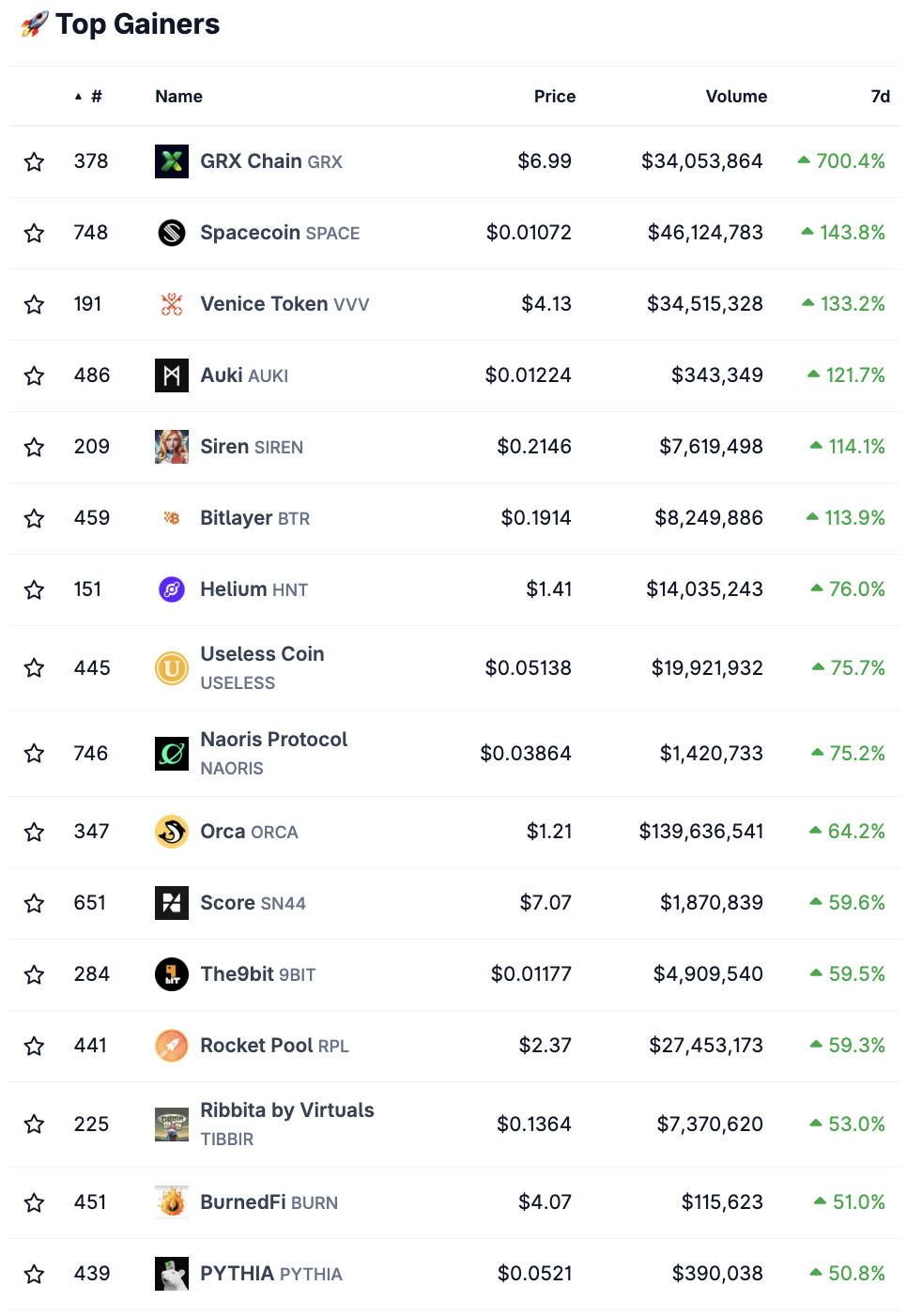
Task: Click the BurnedFi flame thumbnail
Action: coord(171,1201)
